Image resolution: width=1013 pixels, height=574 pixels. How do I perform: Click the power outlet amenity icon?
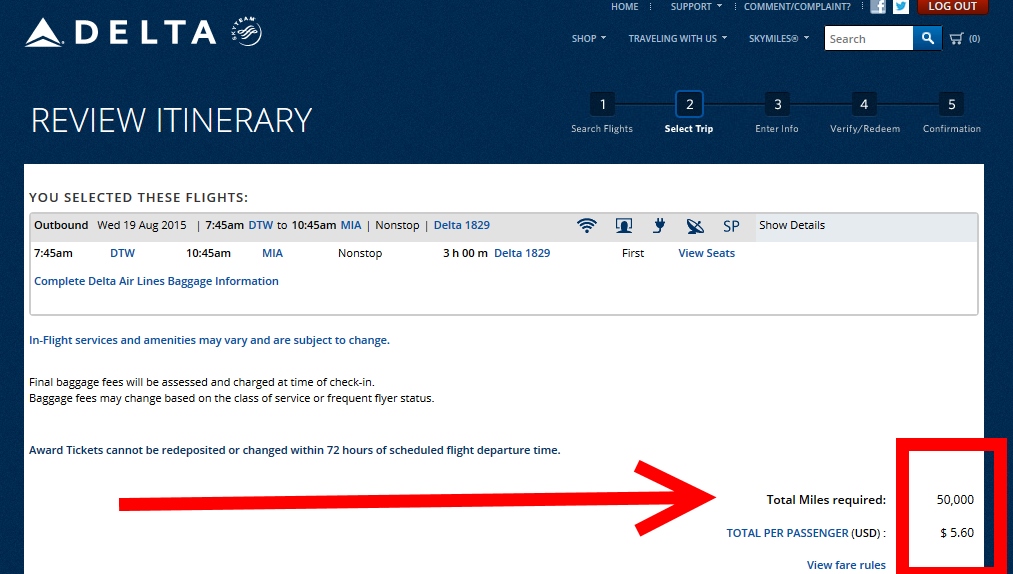coord(659,226)
